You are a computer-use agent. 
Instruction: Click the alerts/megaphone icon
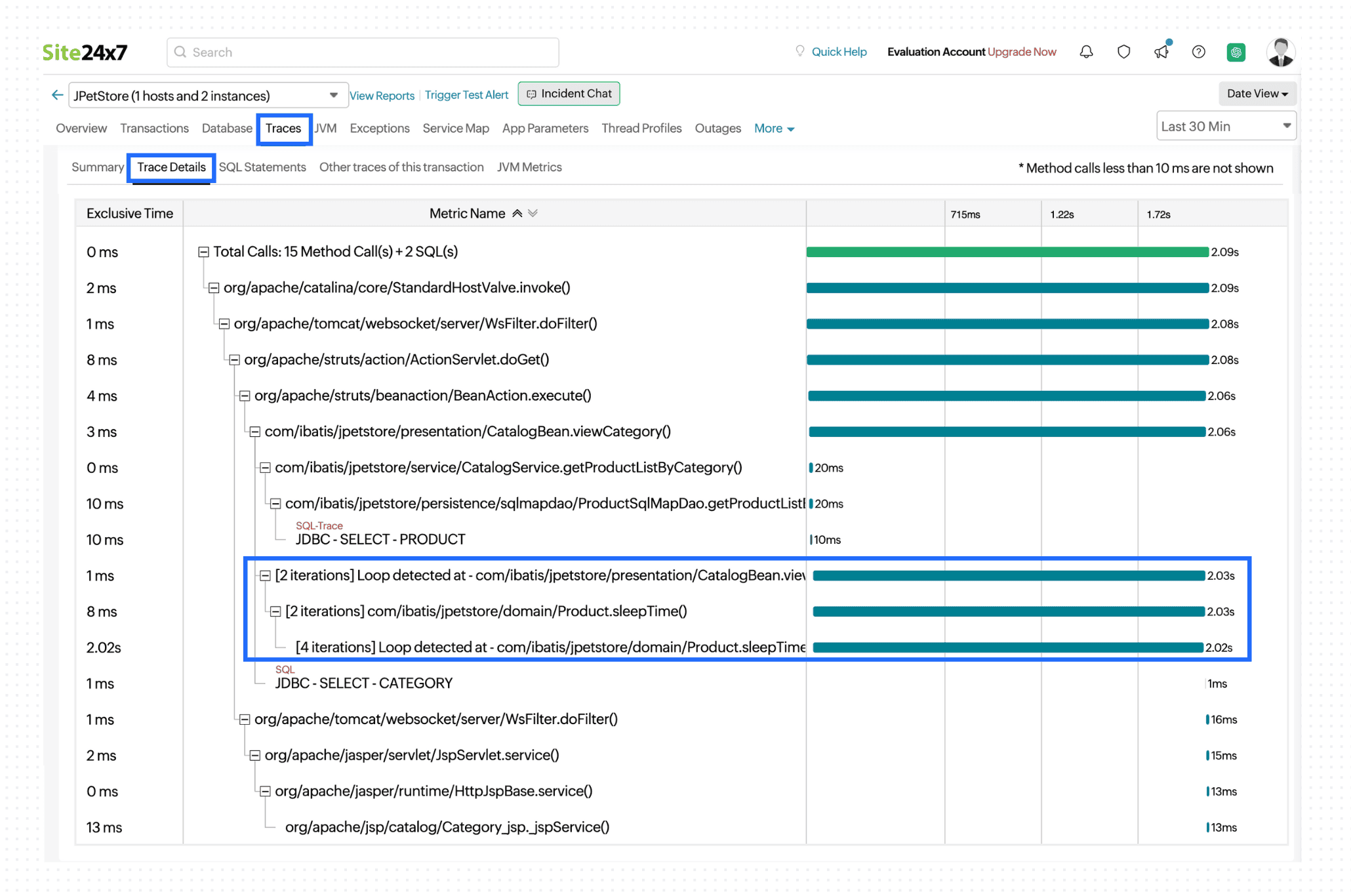click(1160, 51)
